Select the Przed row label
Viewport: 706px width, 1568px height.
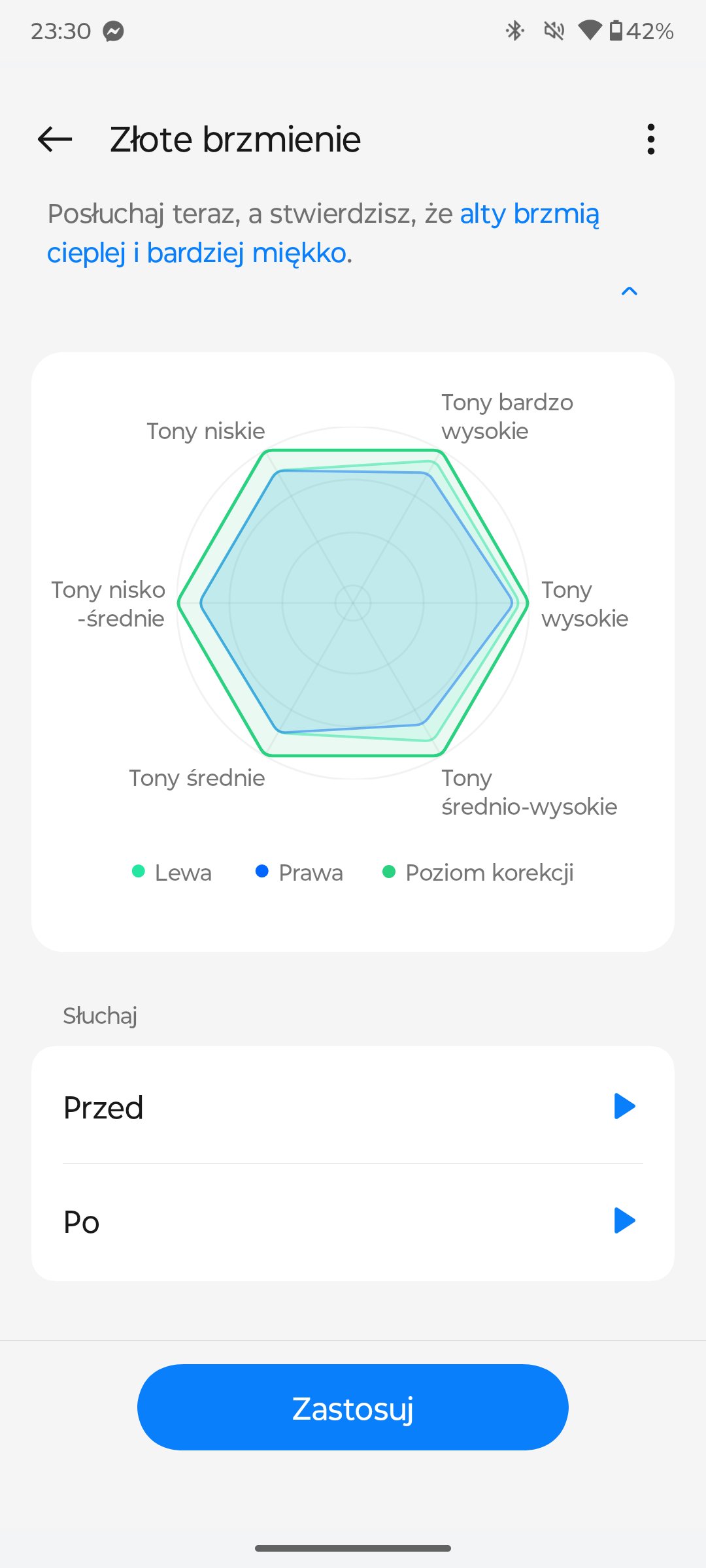[x=103, y=1107]
